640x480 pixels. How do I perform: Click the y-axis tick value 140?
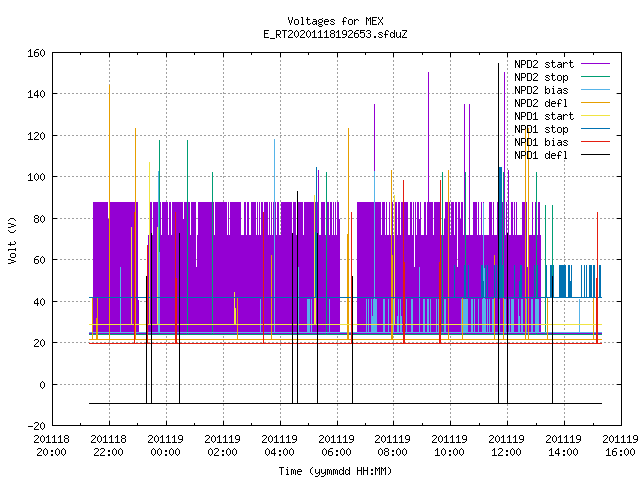[x=36, y=94]
